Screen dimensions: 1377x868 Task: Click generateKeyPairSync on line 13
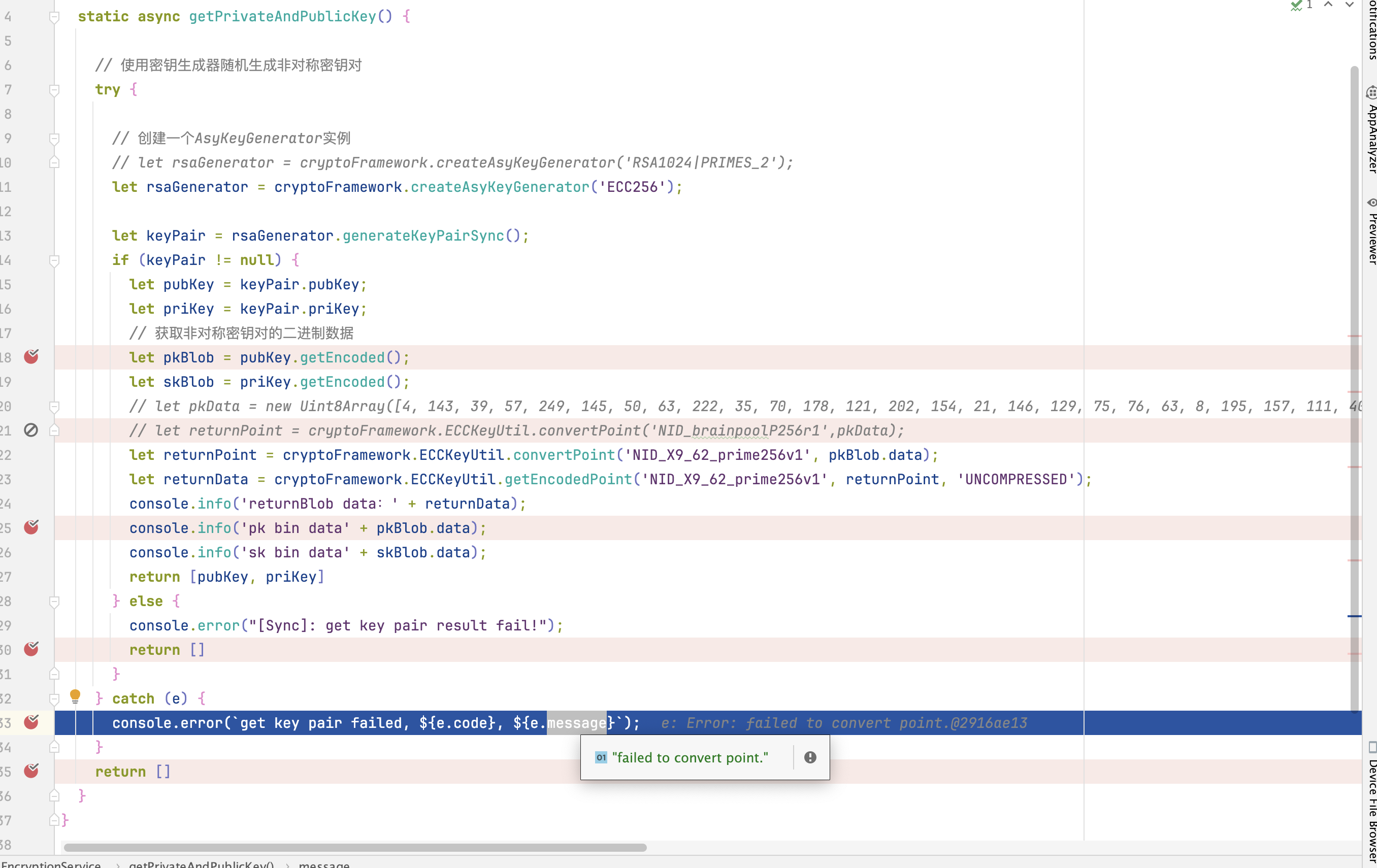coord(423,236)
